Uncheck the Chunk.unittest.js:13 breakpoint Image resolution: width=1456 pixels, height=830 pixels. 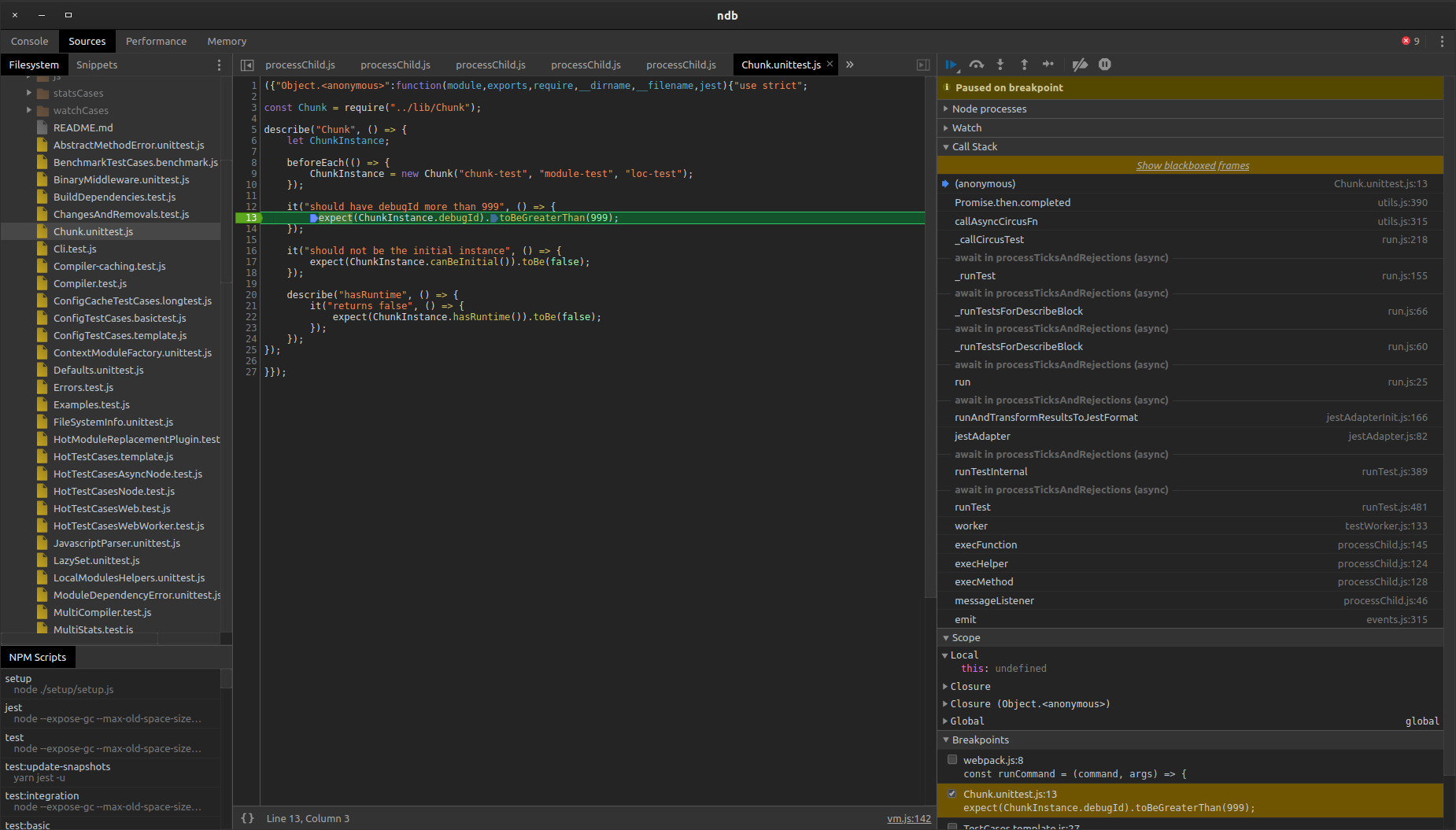pyautogui.click(x=952, y=794)
